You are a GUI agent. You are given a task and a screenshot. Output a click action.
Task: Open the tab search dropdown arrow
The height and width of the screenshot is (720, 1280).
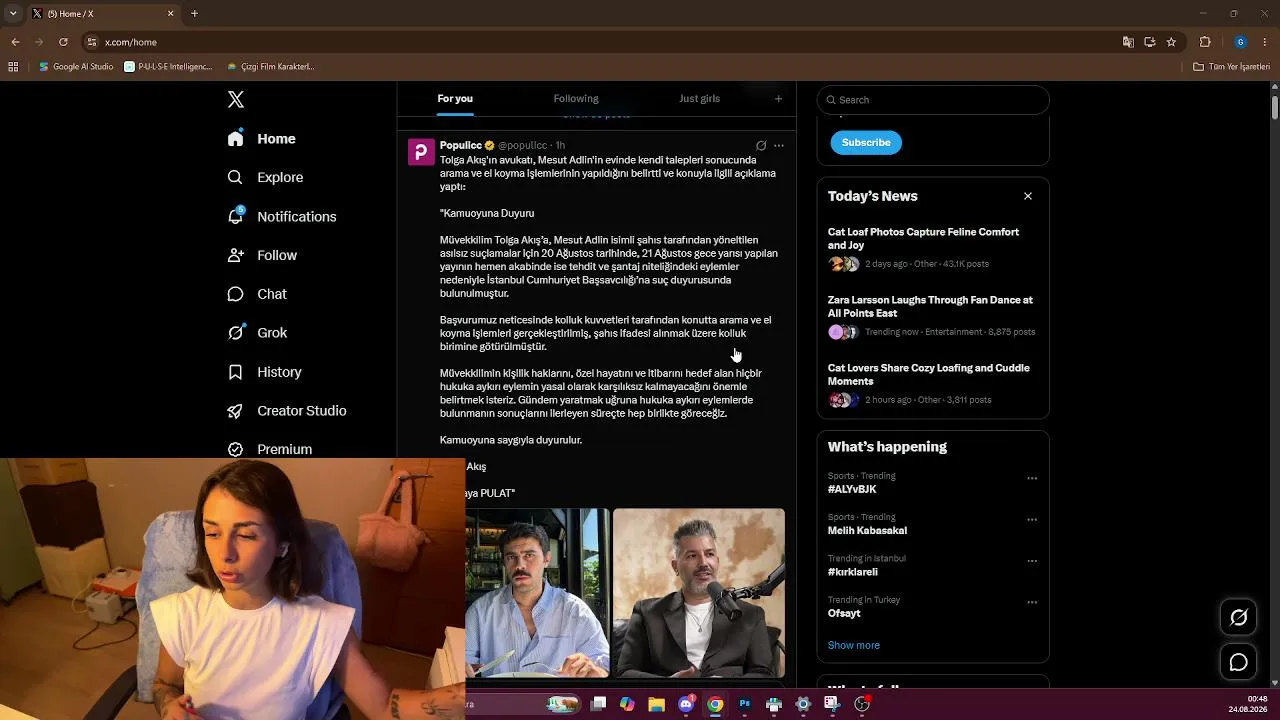pos(13,14)
